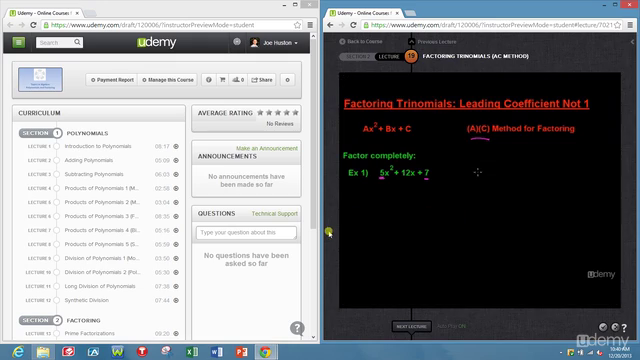
Task: Open the Payment Report button
Action: pyautogui.click(x=112, y=80)
